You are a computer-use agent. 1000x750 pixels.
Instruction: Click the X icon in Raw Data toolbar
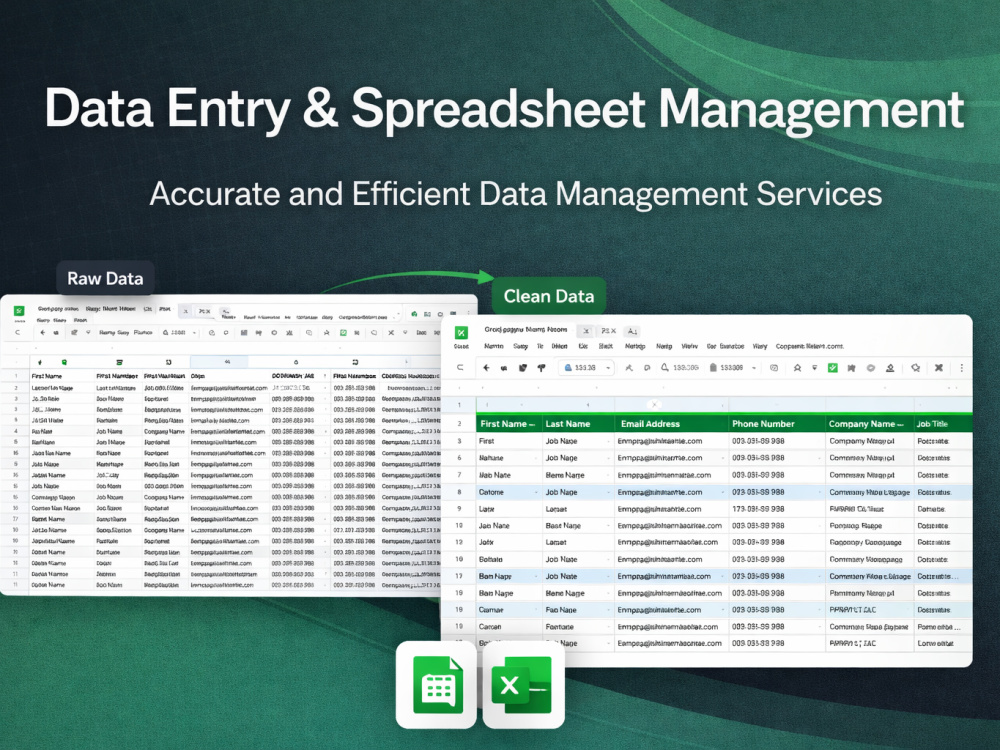(x=391, y=332)
